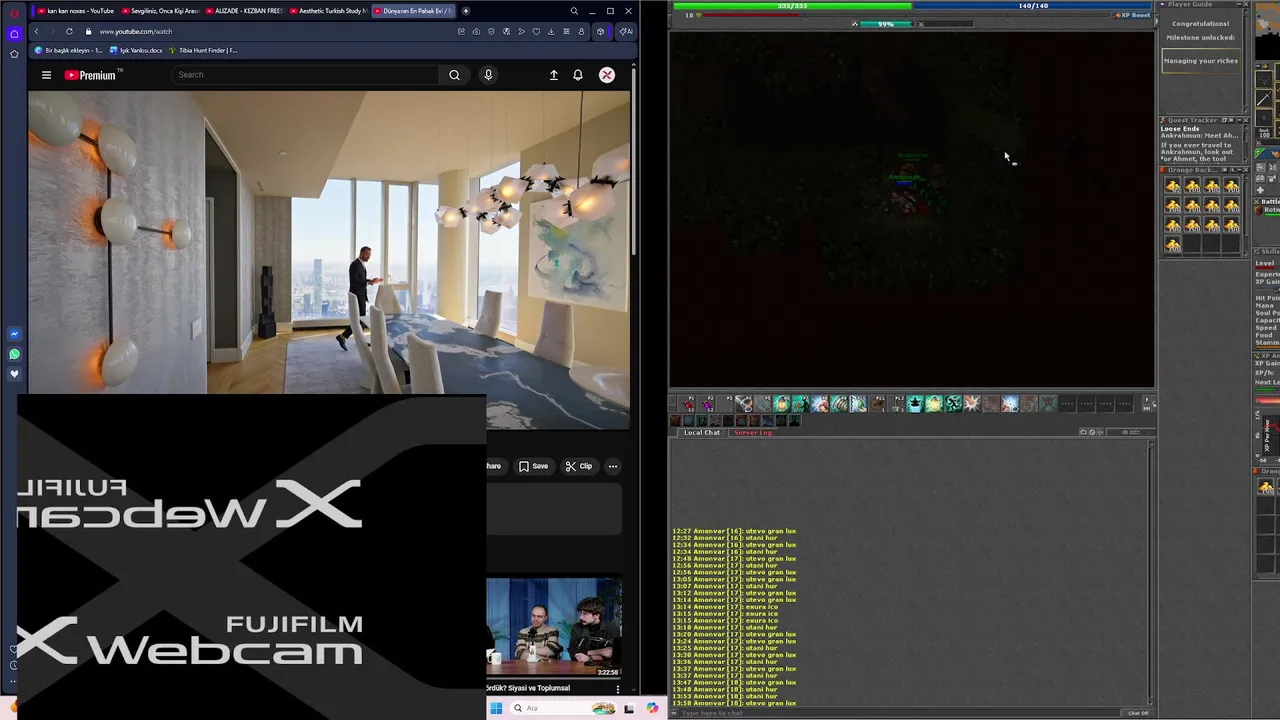This screenshot has height=720, width=1280.
Task: Save the YouTube video with Save button
Action: 533,466
